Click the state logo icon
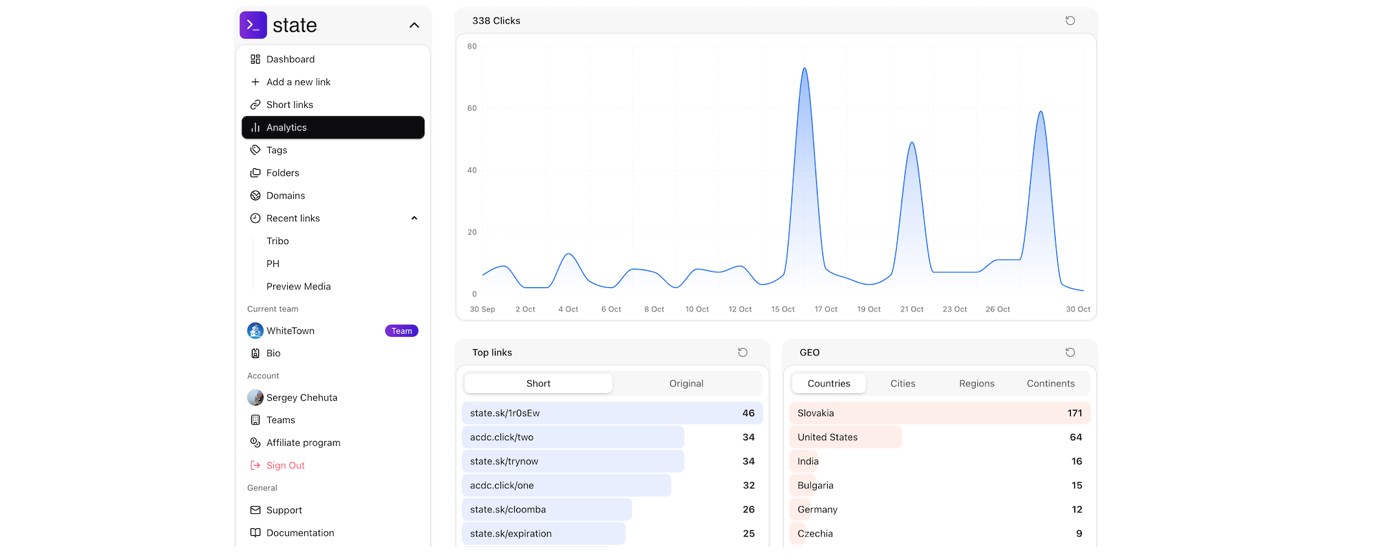The image size is (1400, 560). point(253,25)
